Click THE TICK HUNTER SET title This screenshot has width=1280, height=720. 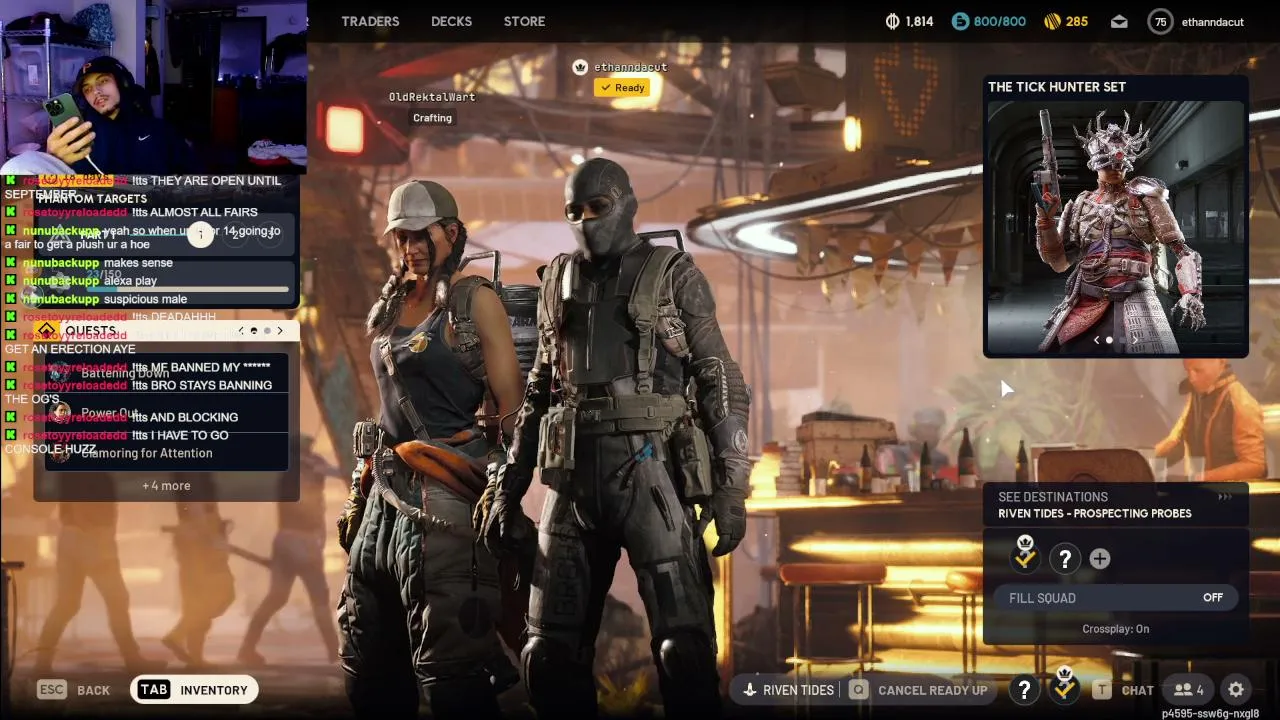pos(1057,87)
